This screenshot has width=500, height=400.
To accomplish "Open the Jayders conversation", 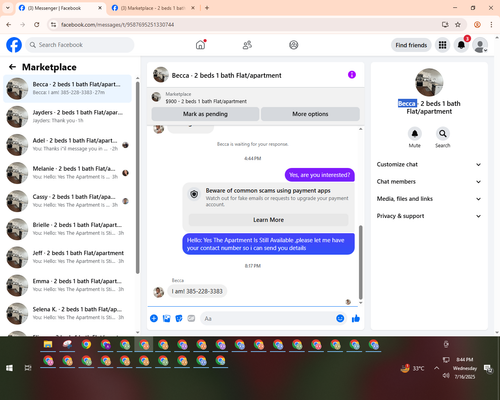I will point(67,117).
